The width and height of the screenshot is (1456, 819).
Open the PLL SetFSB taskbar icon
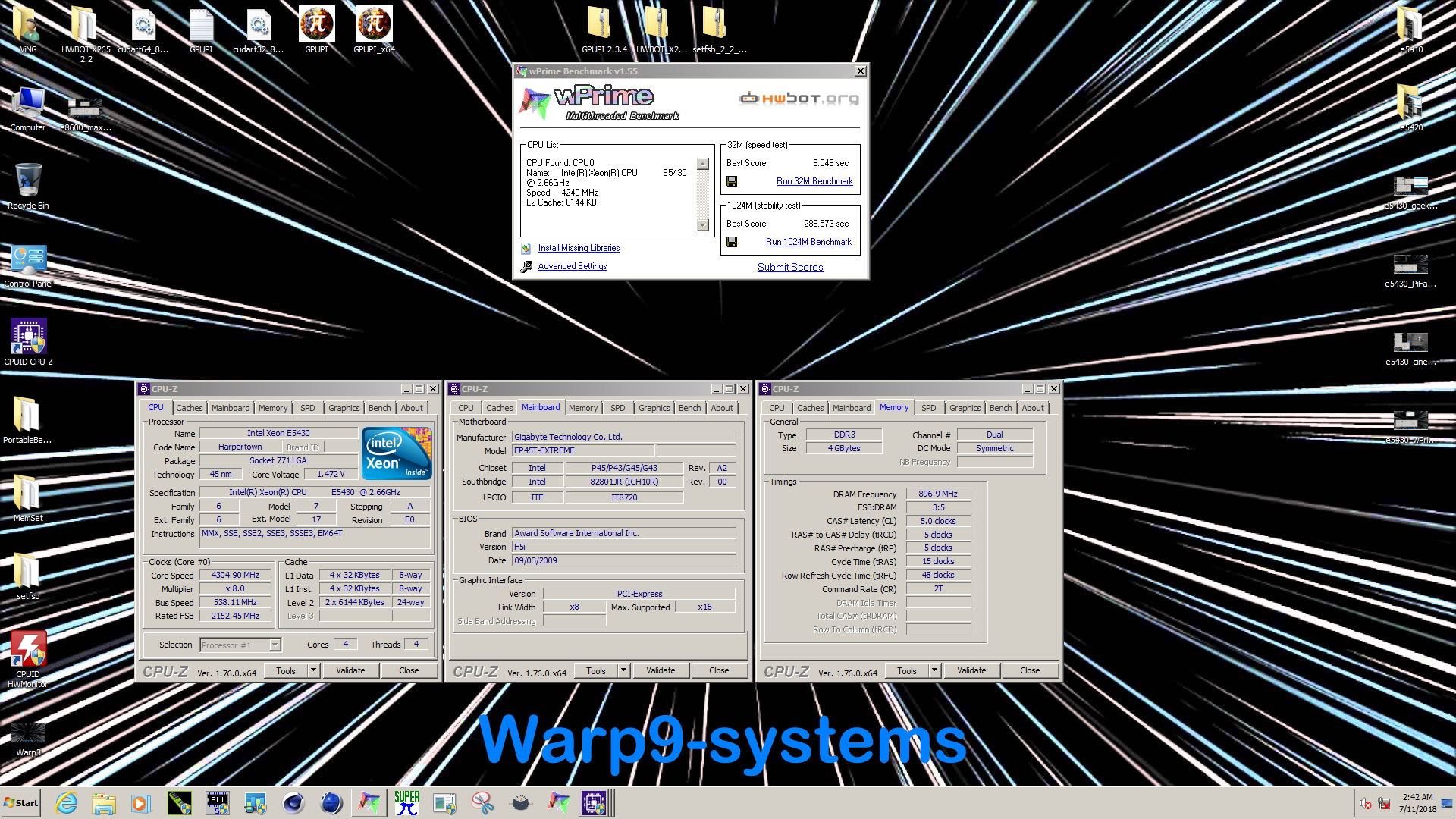pos(218,803)
